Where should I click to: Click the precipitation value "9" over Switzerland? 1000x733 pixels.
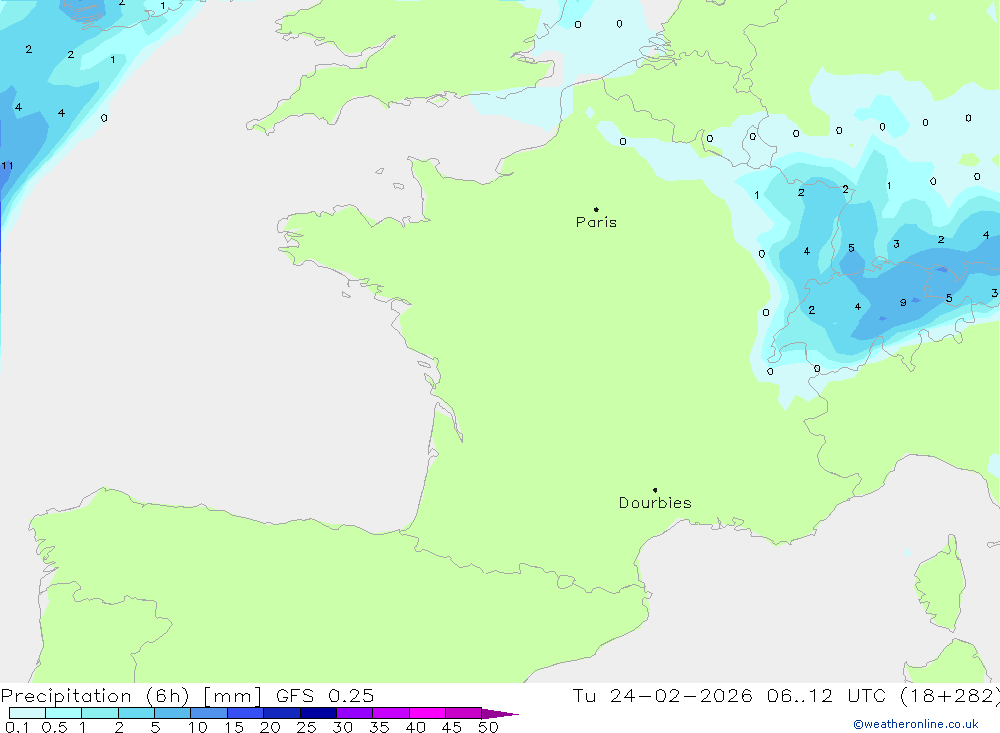pos(903,302)
